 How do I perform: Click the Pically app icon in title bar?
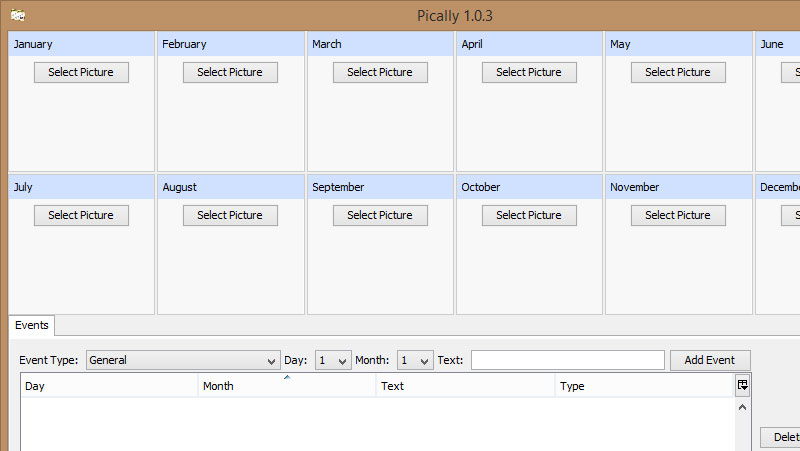18,15
